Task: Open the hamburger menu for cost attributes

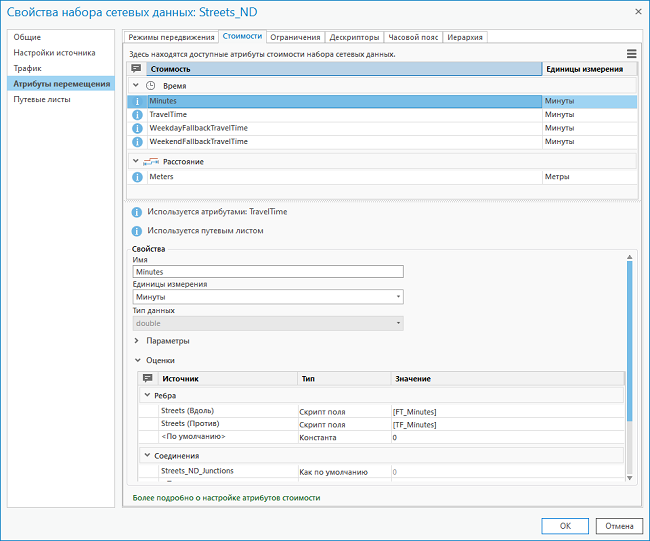Action: click(x=631, y=54)
